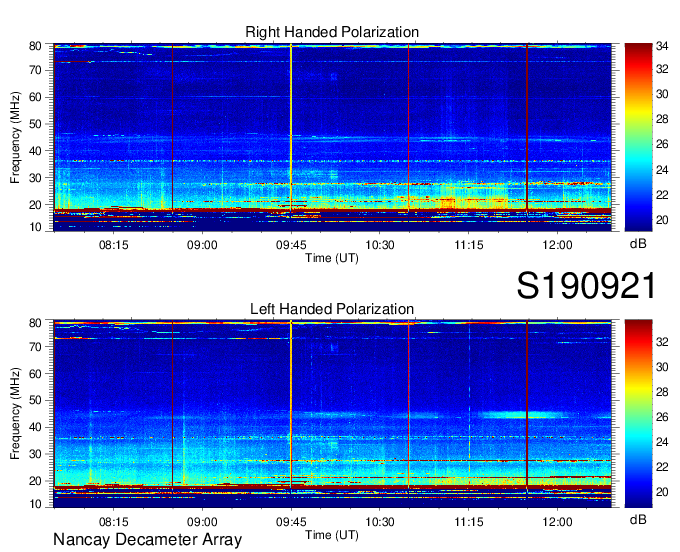This screenshot has height=552, width=680.
Task: Click the 'Right Handed Polarization' title
Action: click(x=332, y=32)
